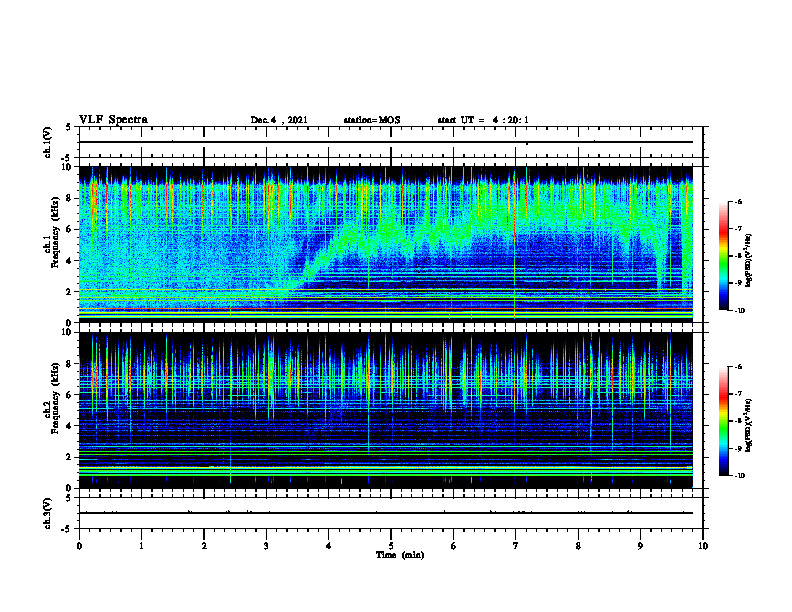Click the ch.2 spectrogram color scale bar
Image resolution: width=792 pixels, height=612 pixels.
724,421
